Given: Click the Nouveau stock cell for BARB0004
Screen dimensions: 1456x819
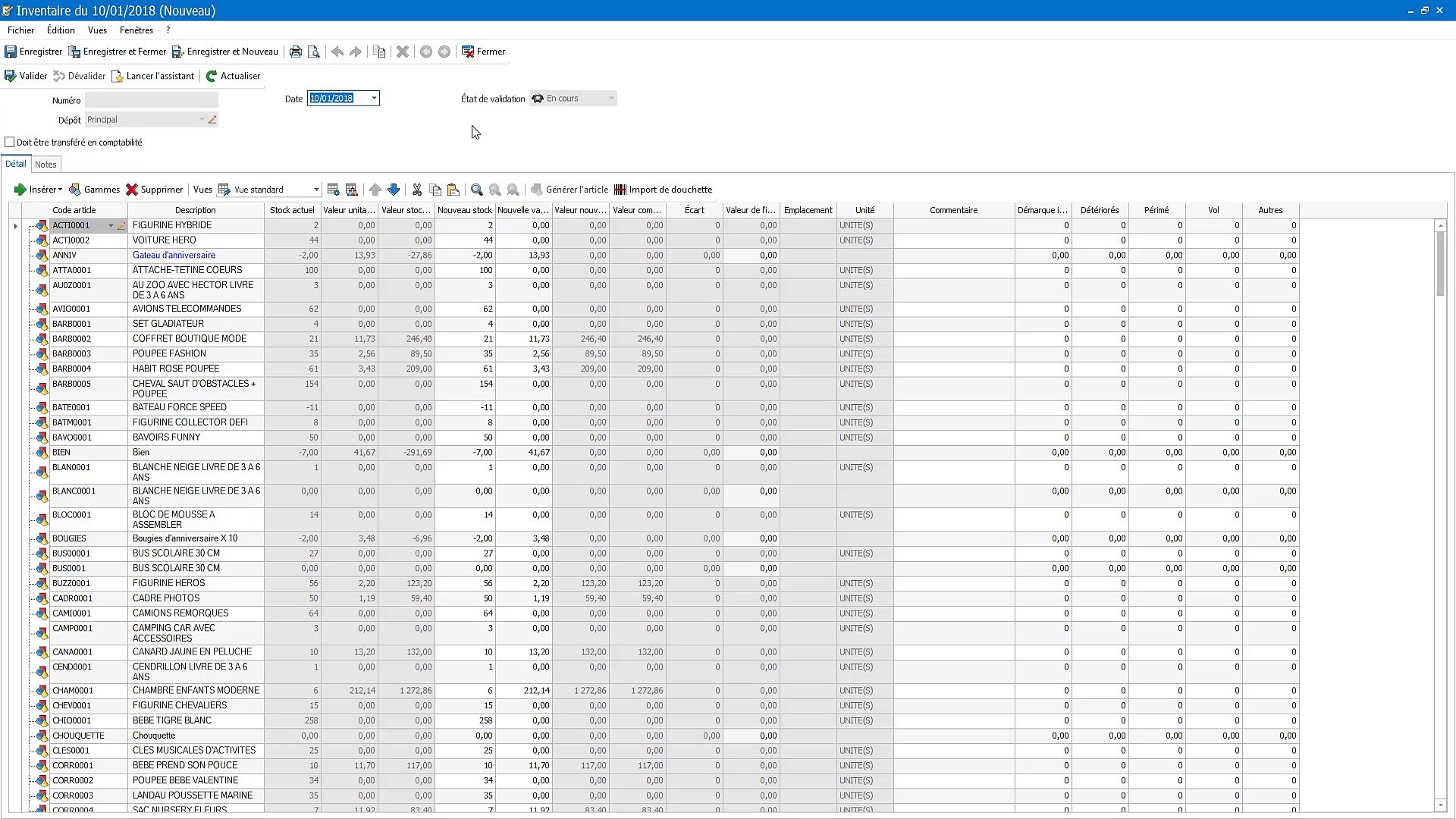Looking at the screenshot, I should click(465, 369).
